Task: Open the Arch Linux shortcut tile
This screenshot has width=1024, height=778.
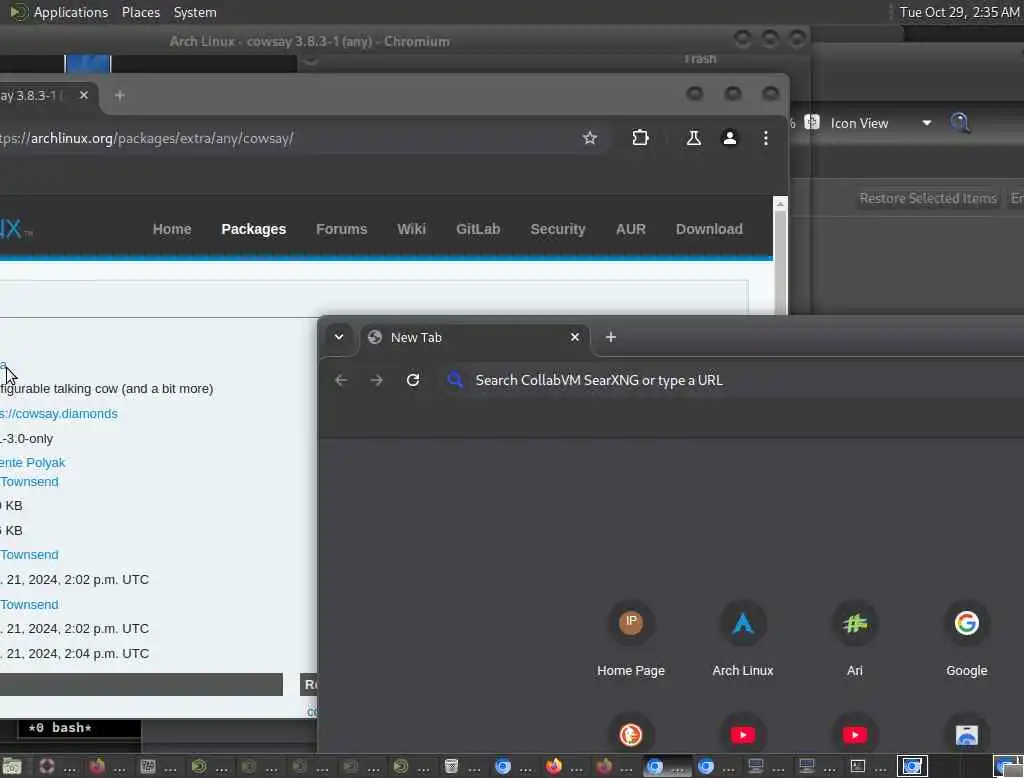Action: click(743, 640)
